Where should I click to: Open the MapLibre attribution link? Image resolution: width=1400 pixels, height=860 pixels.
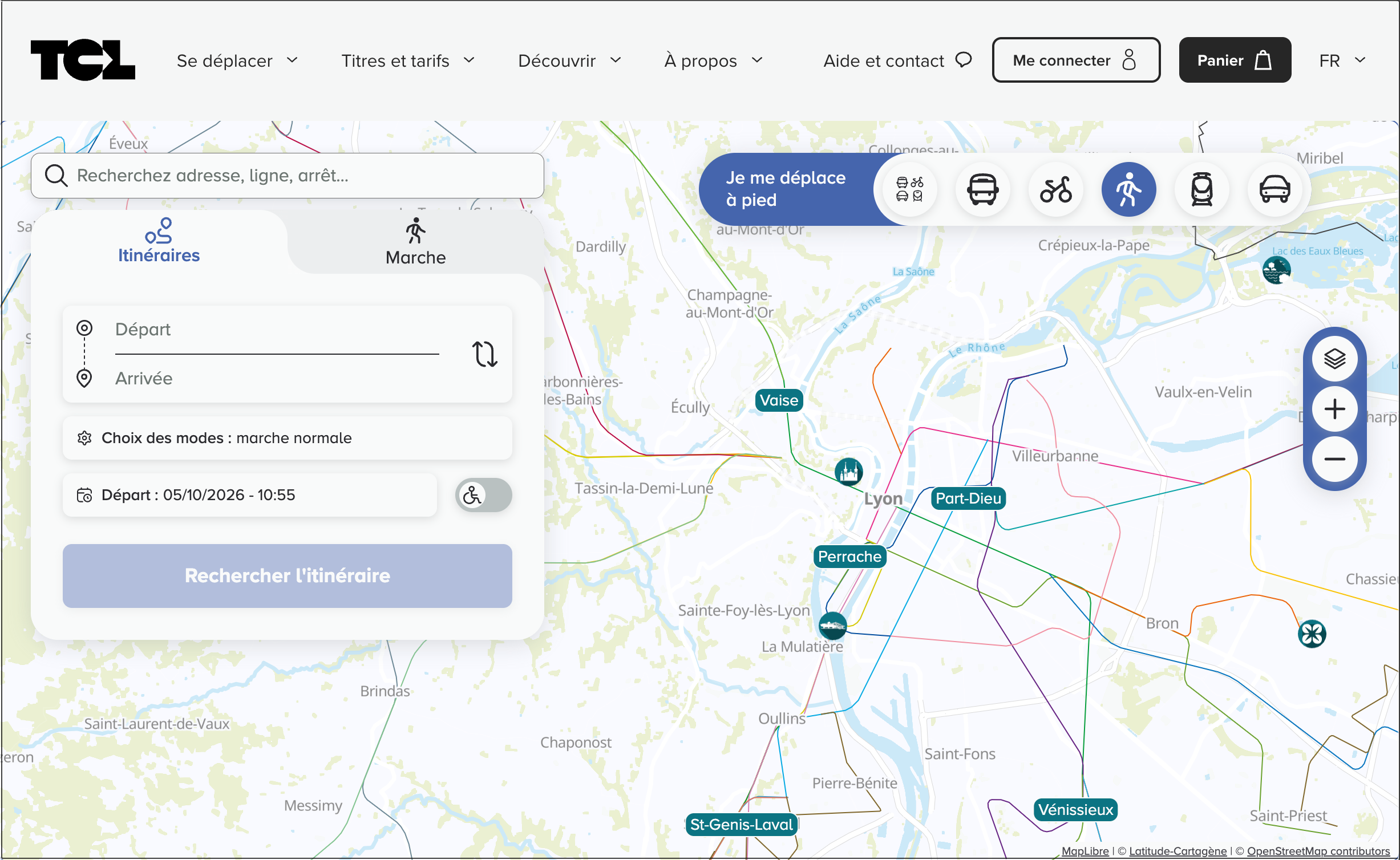click(1085, 851)
